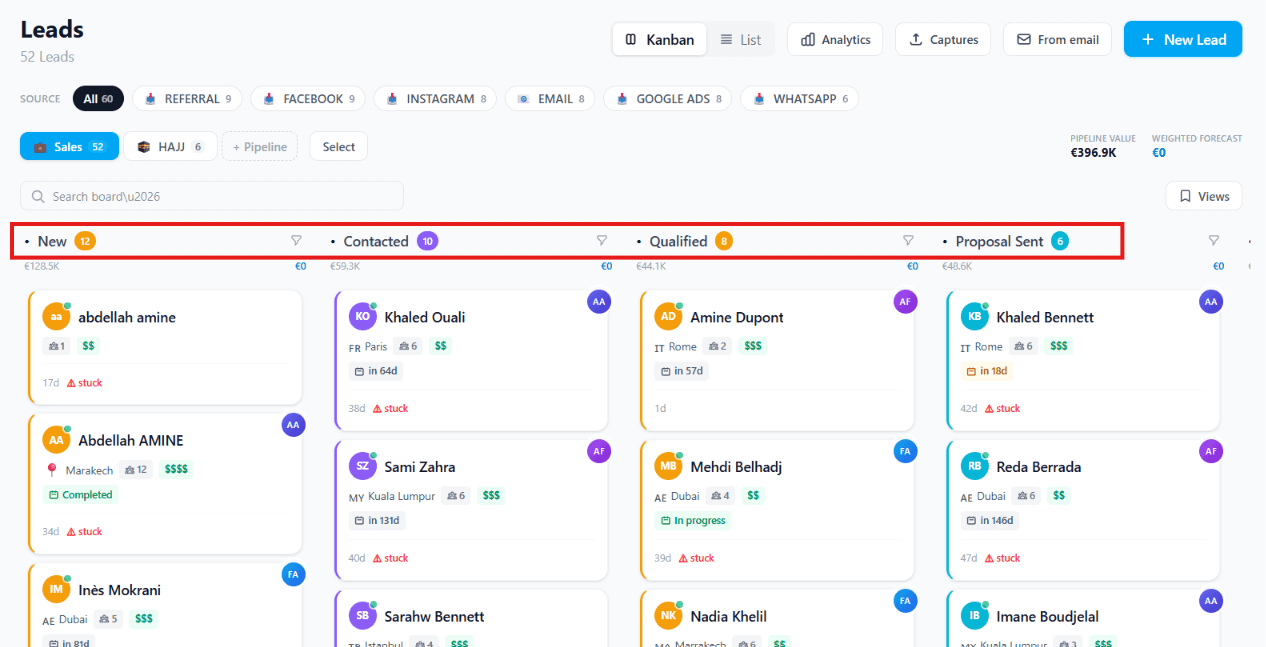Select the Sales pipeline tab
Viewport: 1266px width, 647px height.
point(69,147)
